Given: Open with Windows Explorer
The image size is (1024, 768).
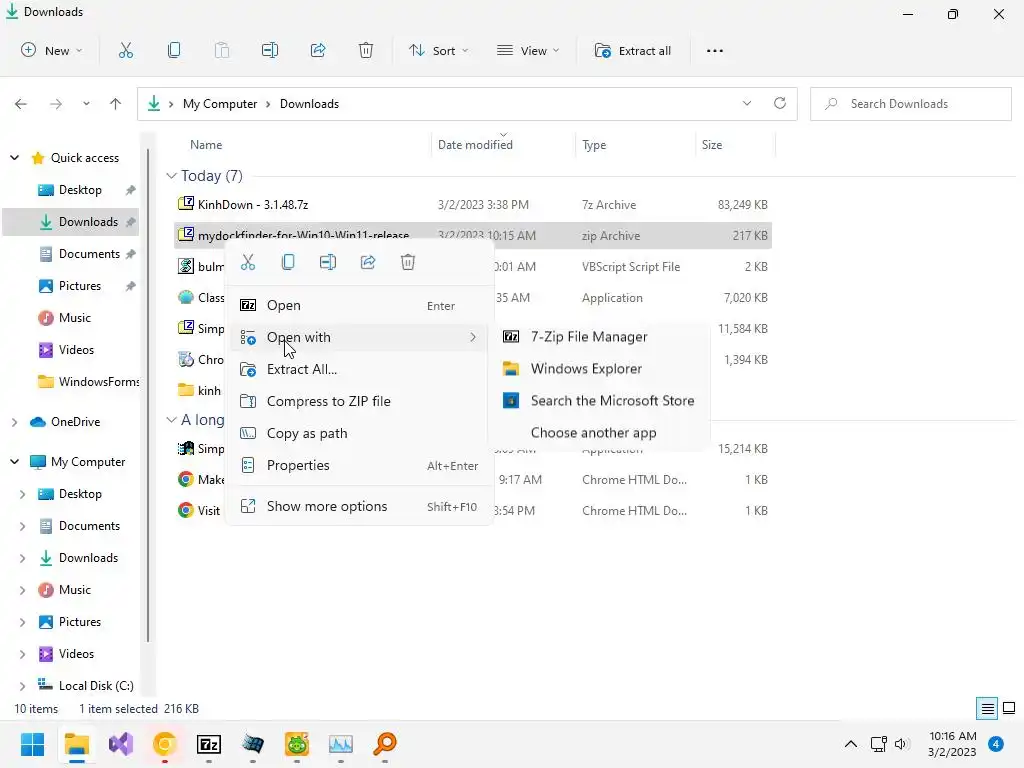Looking at the screenshot, I should (600, 368).
